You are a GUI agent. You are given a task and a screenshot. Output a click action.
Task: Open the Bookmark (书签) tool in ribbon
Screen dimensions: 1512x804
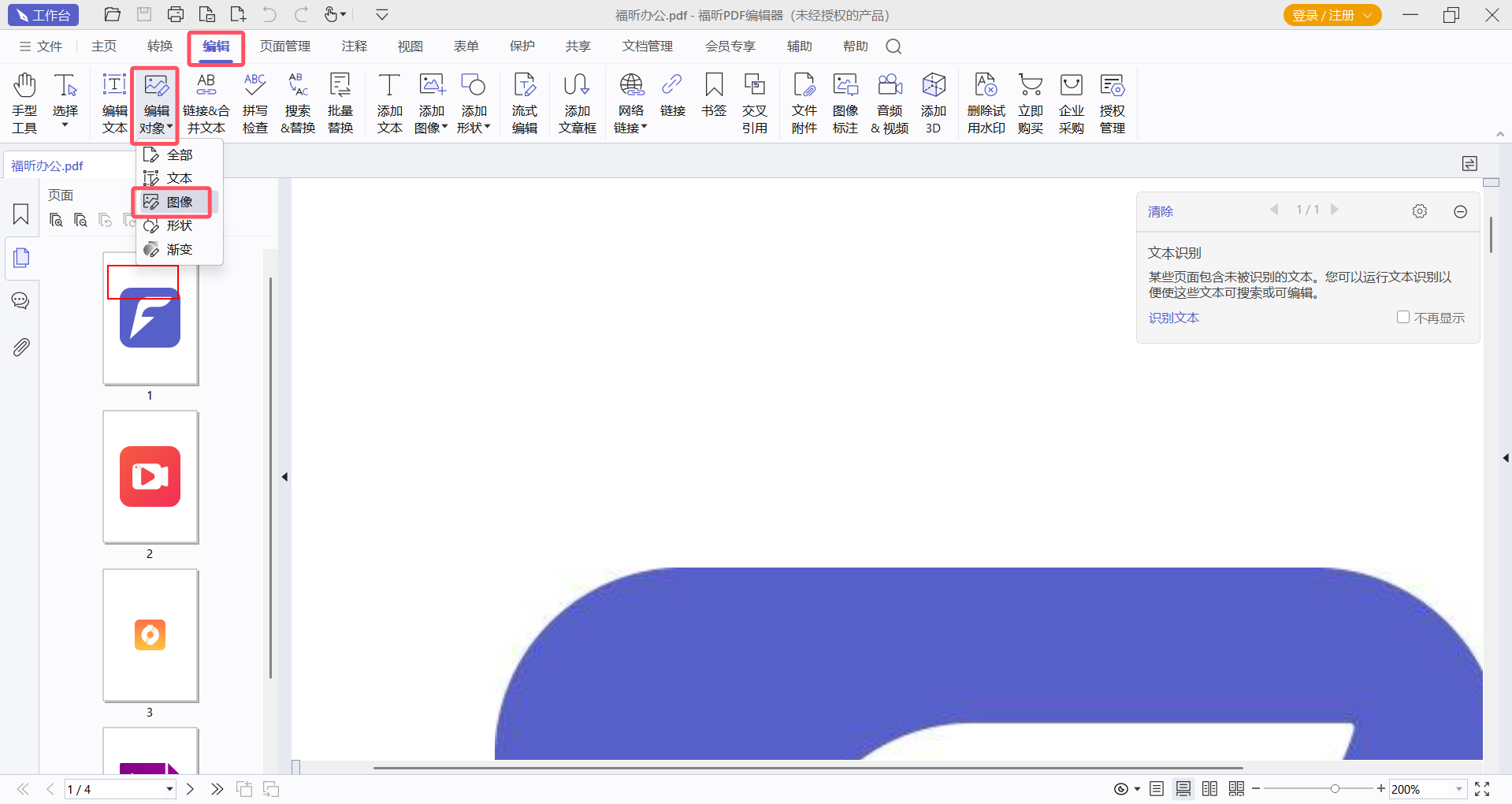(713, 95)
